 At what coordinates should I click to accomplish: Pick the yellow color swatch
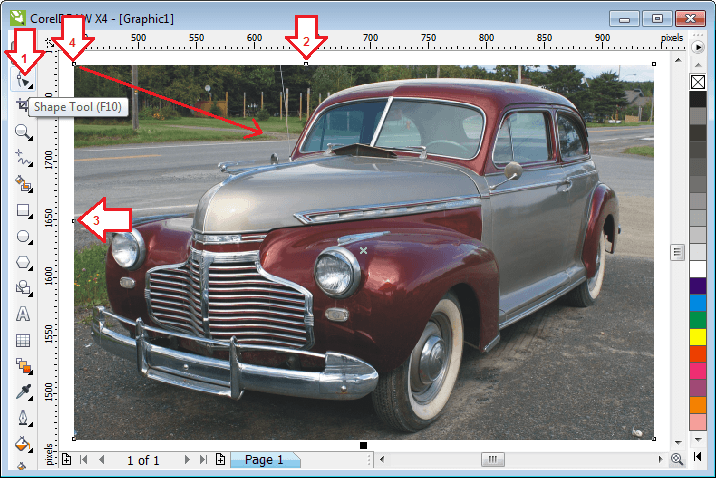click(x=698, y=336)
